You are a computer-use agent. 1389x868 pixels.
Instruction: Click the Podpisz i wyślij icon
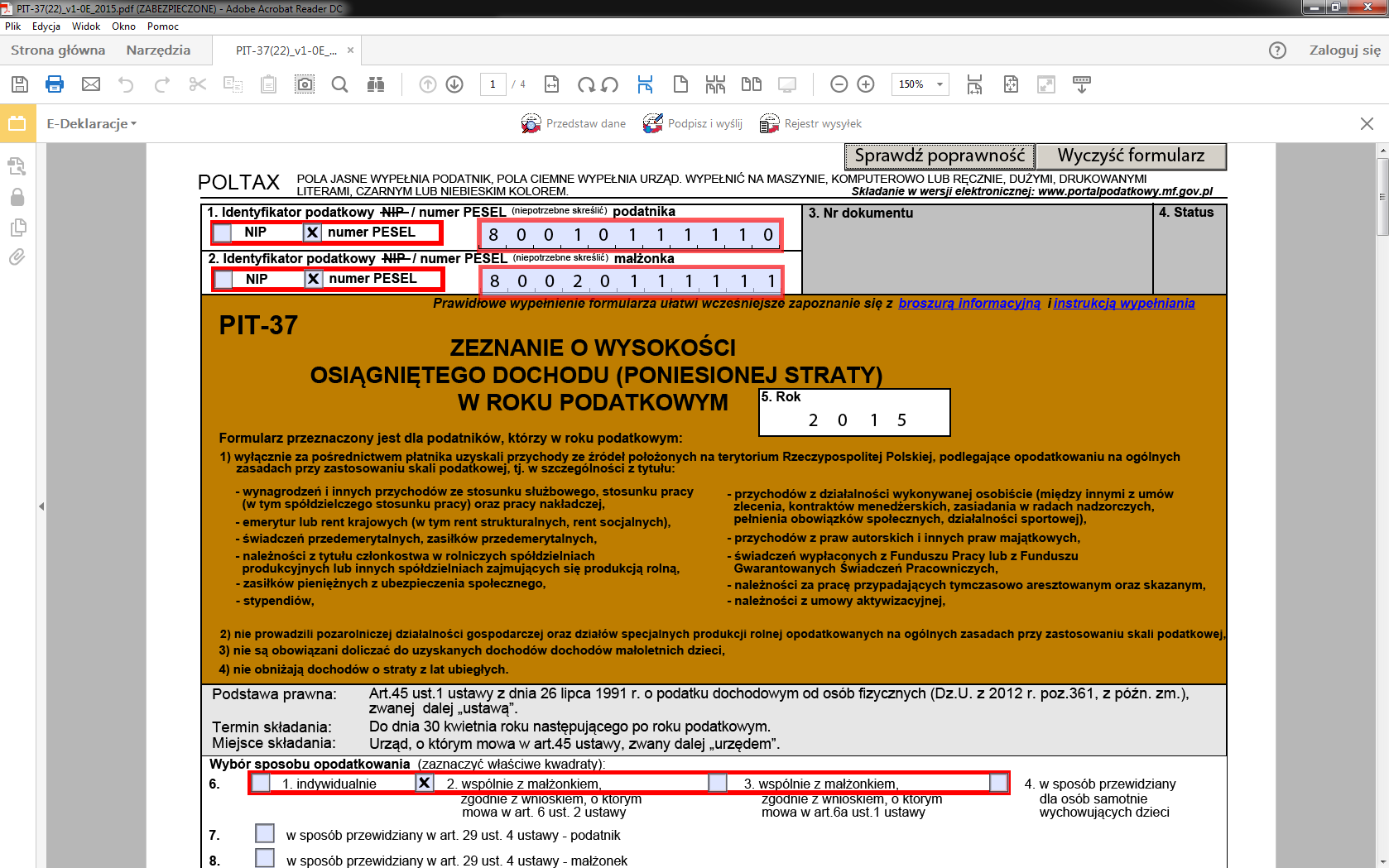tap(653, 123)
